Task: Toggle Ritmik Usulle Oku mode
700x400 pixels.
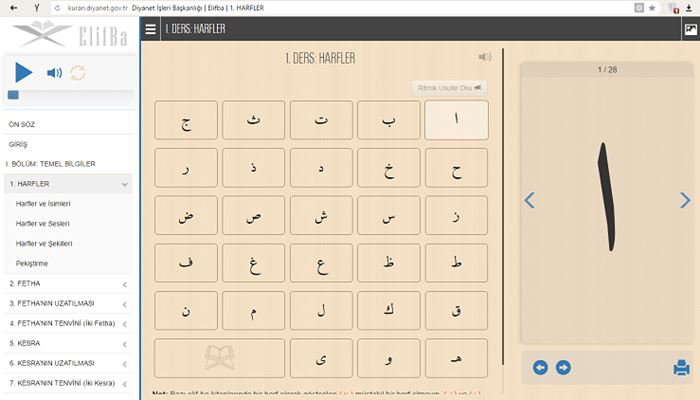Action: tap(450, 87)
